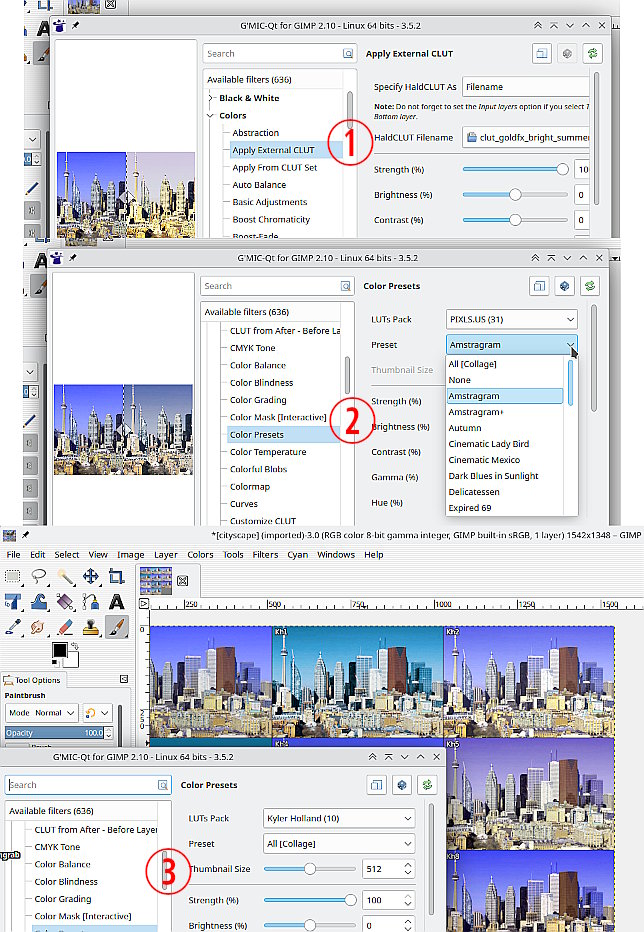Swap foreground and background colors arrow icon

[76, 646]
